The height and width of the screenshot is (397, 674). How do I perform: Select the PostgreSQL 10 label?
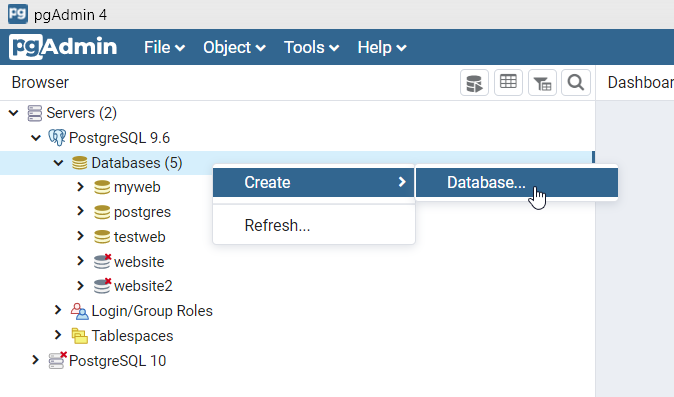tap(117, 361)
